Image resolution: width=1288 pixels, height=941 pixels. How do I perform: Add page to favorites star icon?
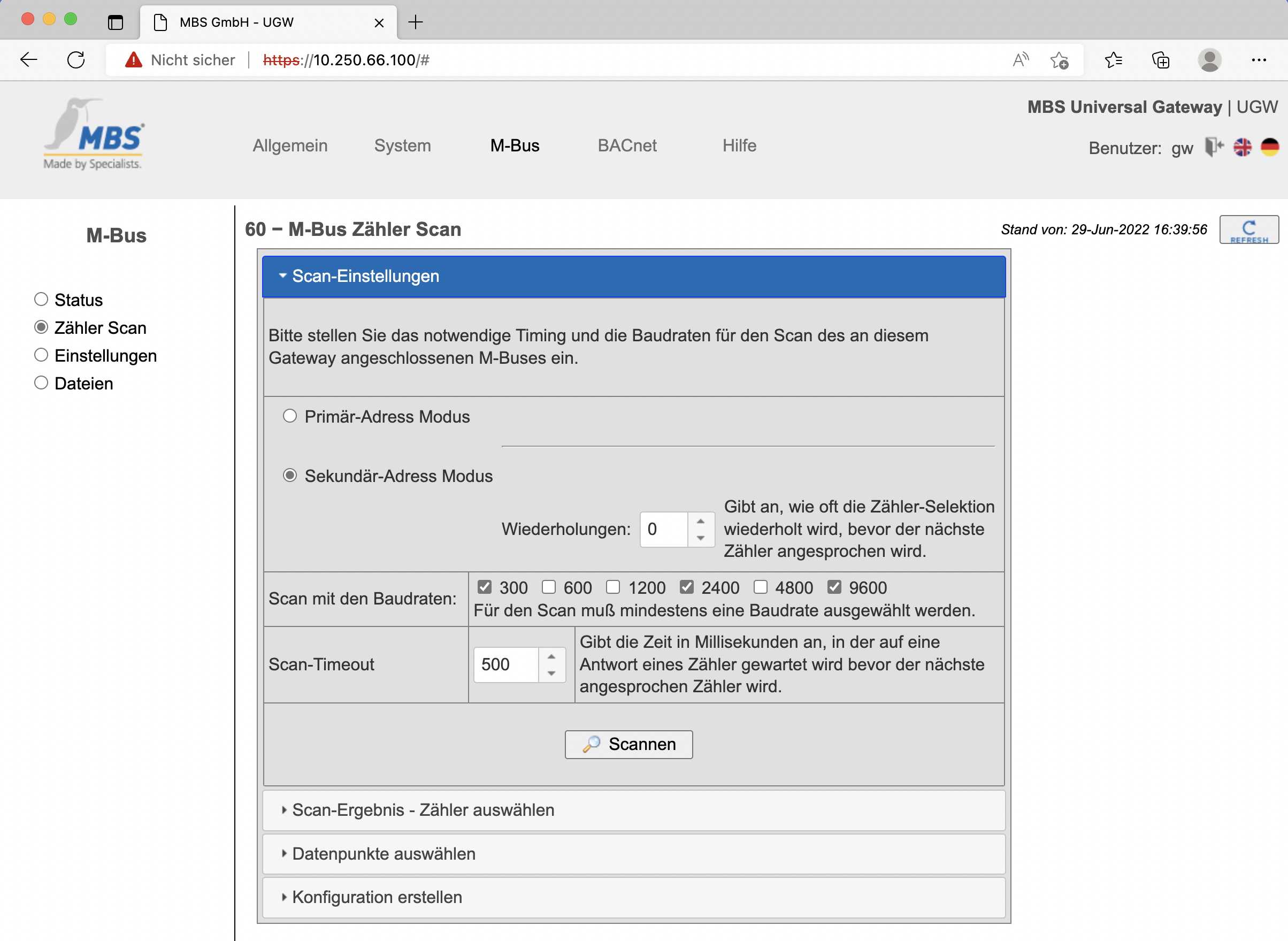pyautogui.click(x=1059, y=60)
